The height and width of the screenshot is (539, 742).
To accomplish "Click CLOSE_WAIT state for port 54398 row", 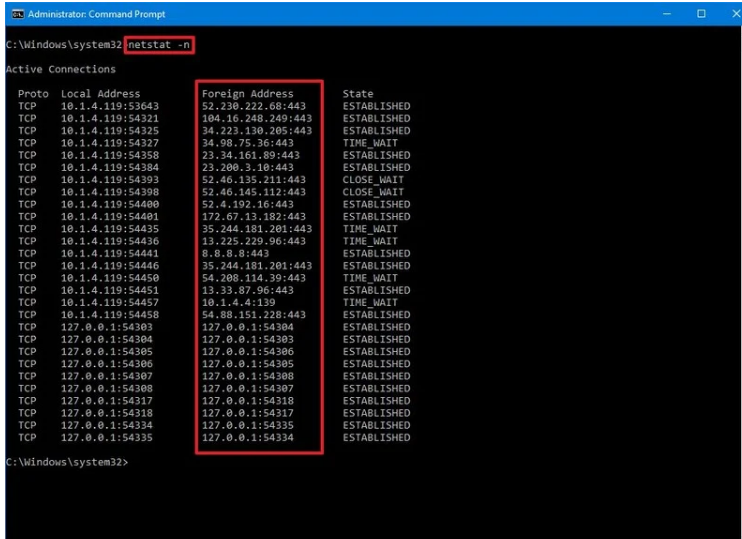I will point(373,192).
